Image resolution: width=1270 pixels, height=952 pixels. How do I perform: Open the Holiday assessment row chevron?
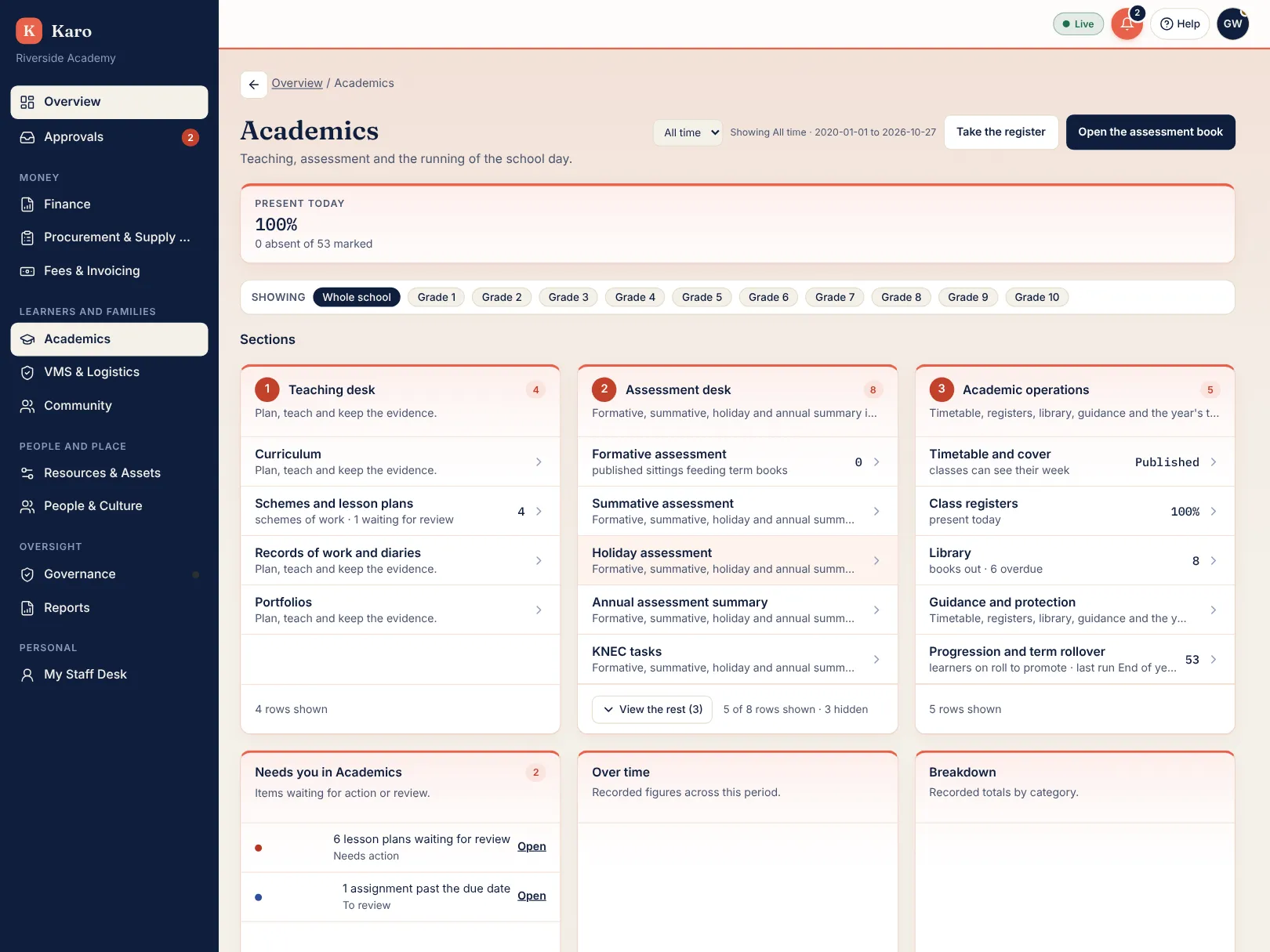[x=876, y=561]
